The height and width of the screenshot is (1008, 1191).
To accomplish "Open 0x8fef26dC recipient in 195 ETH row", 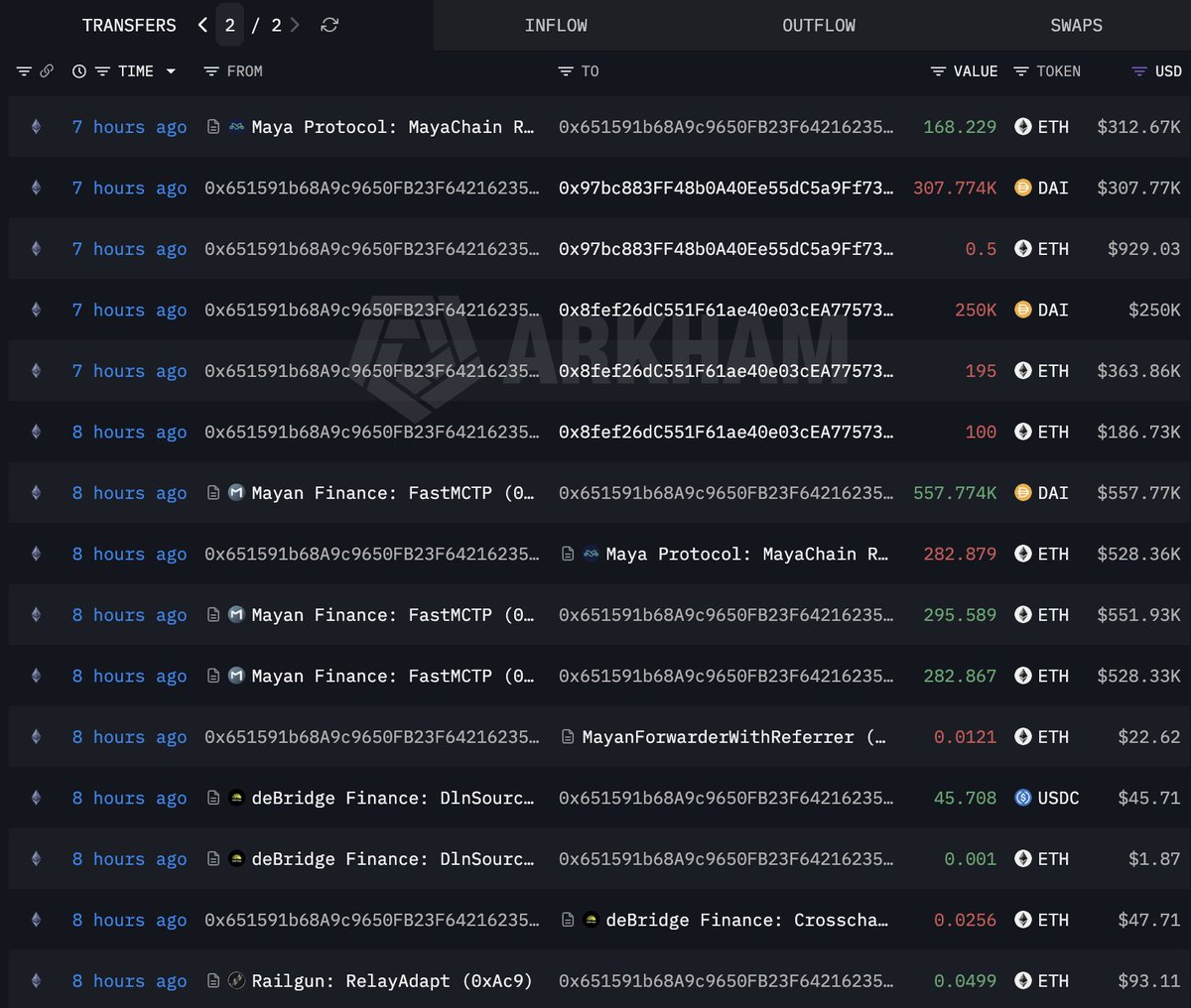I will (x=726, y=371).
